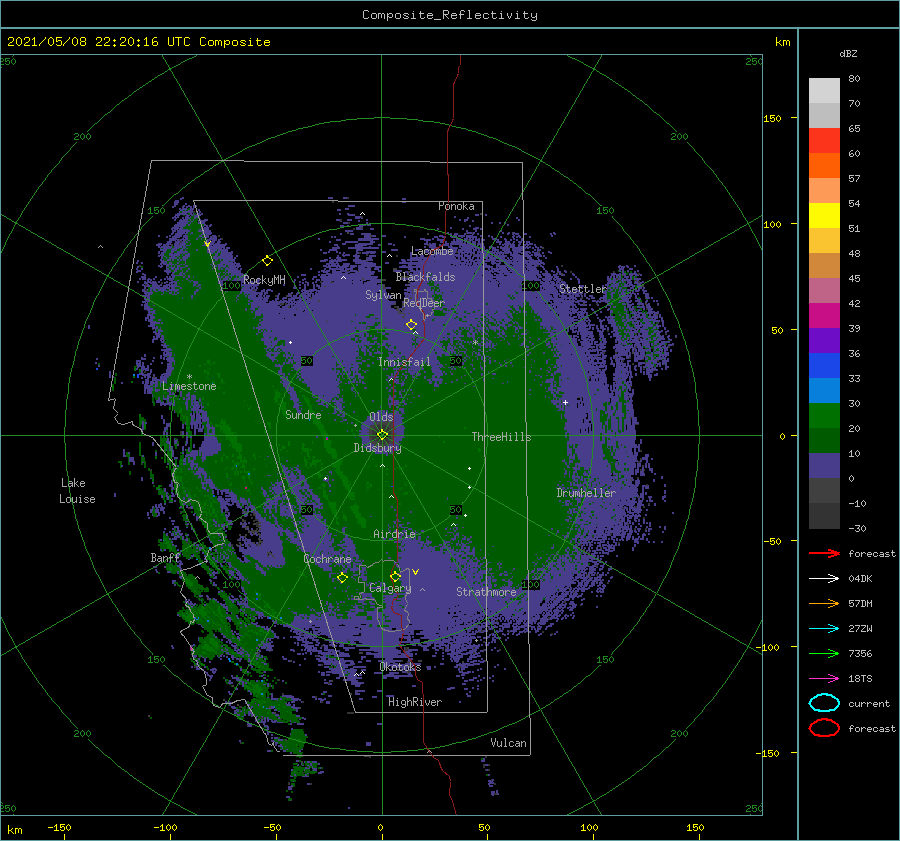Click the Airdrie label
This screenshot has height=841, width=900.
tap(394, 534)
